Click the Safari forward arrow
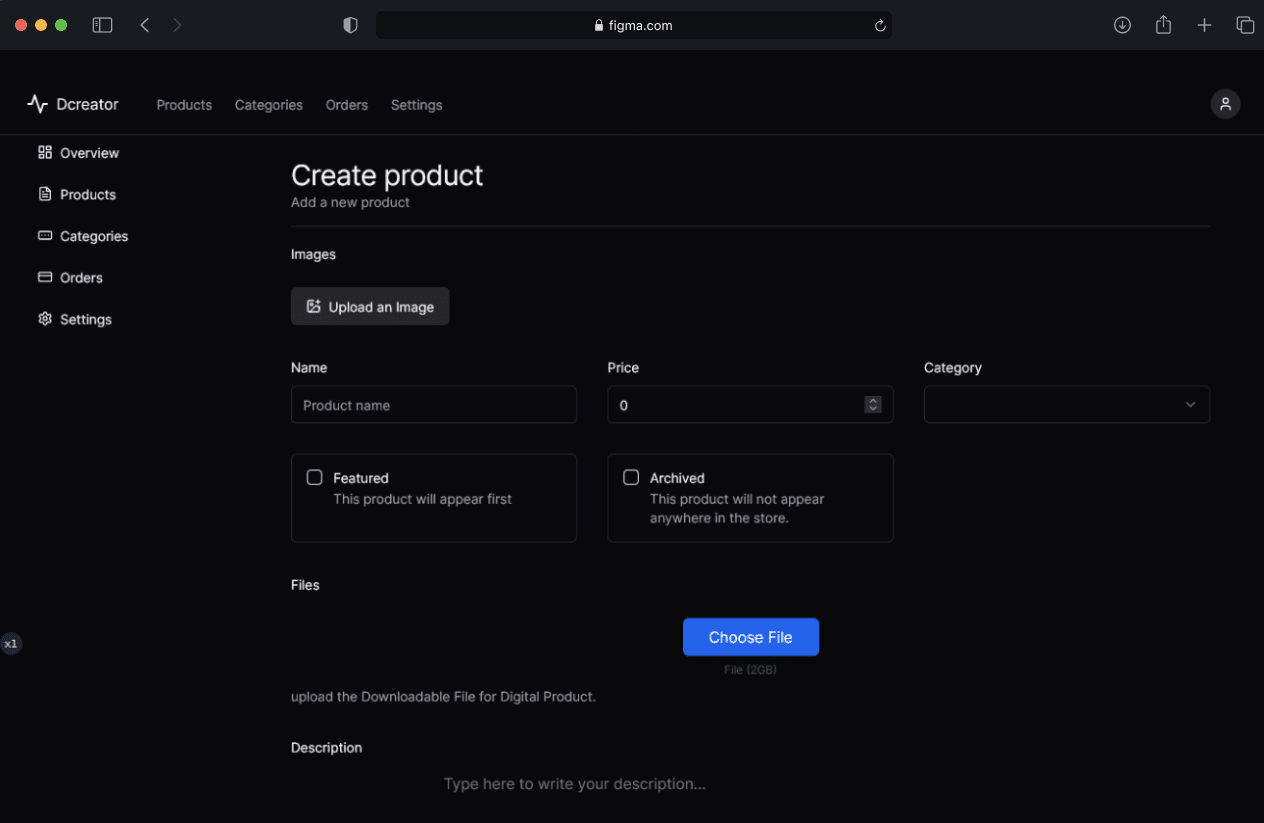1264x823 pixels. pos(177,25)
